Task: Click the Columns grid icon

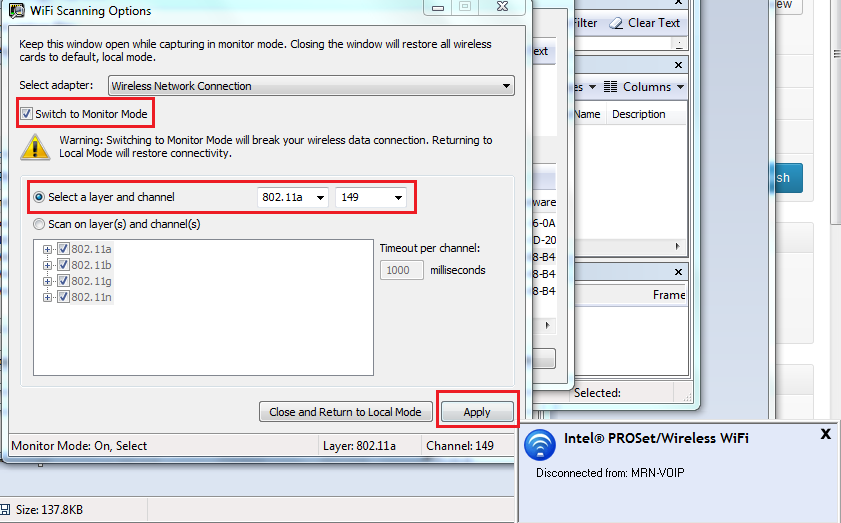Action: point(611,87)
